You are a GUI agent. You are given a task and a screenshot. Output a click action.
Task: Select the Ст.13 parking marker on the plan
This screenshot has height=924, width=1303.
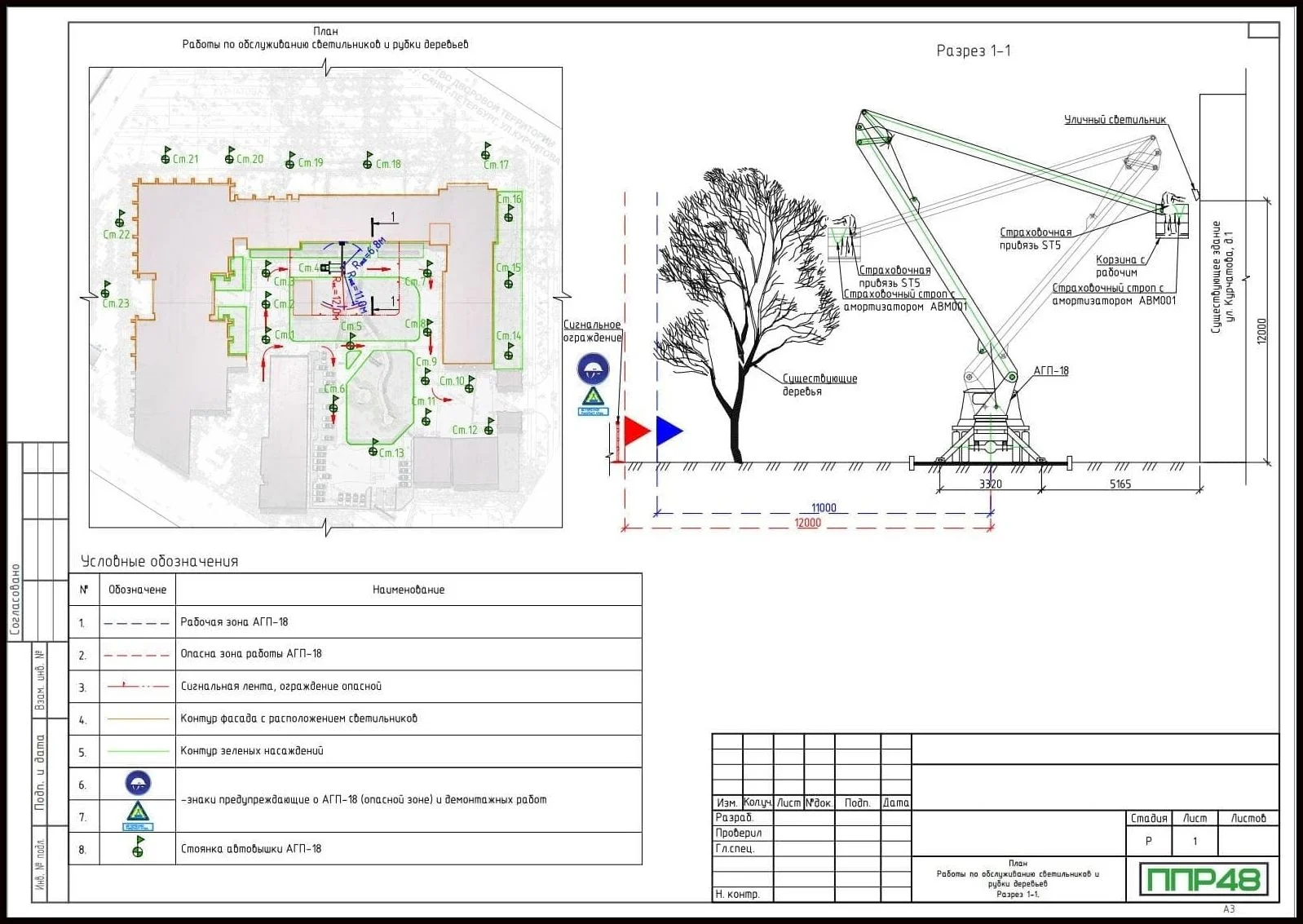[x=373, y=449]
